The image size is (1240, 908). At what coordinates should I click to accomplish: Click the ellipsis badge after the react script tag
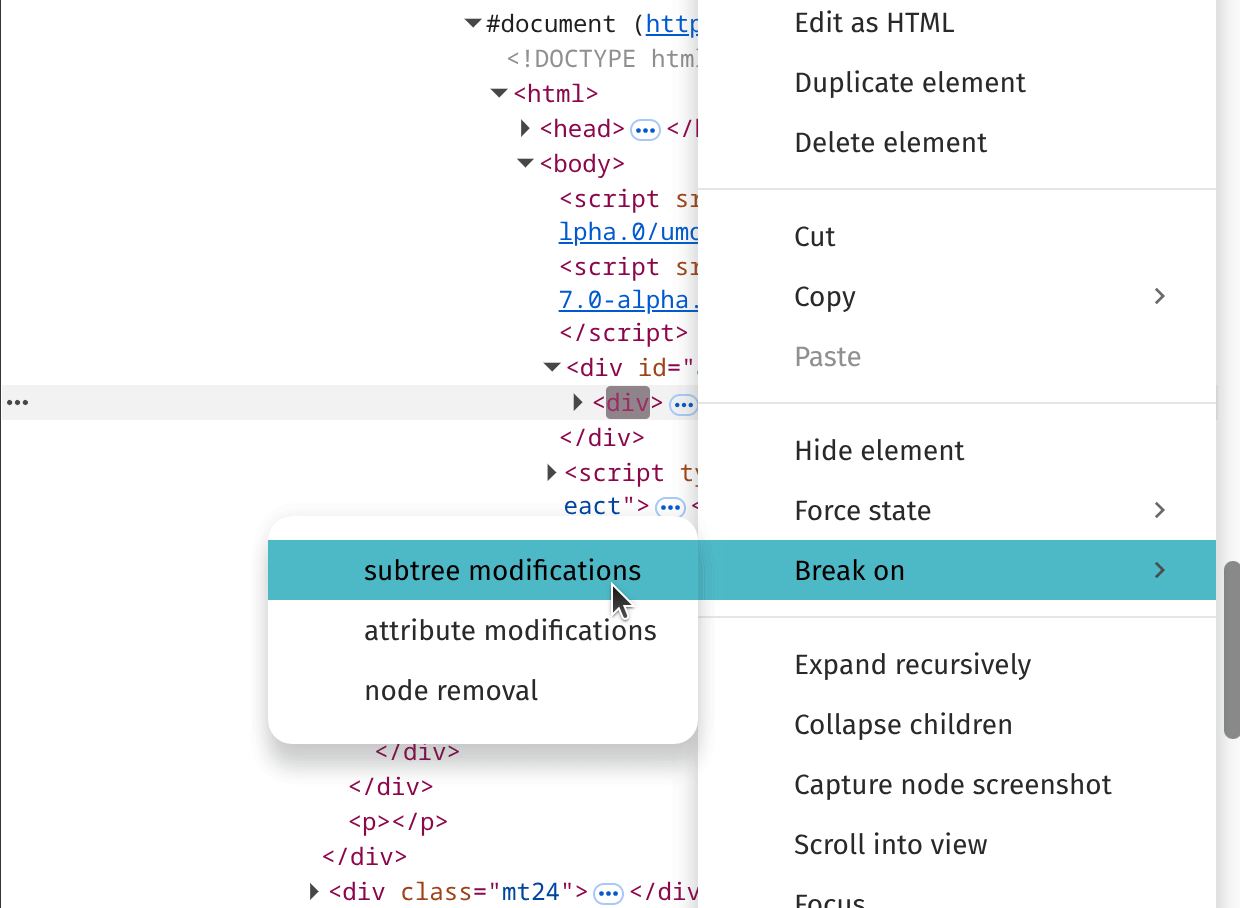(x=670, y=506)
